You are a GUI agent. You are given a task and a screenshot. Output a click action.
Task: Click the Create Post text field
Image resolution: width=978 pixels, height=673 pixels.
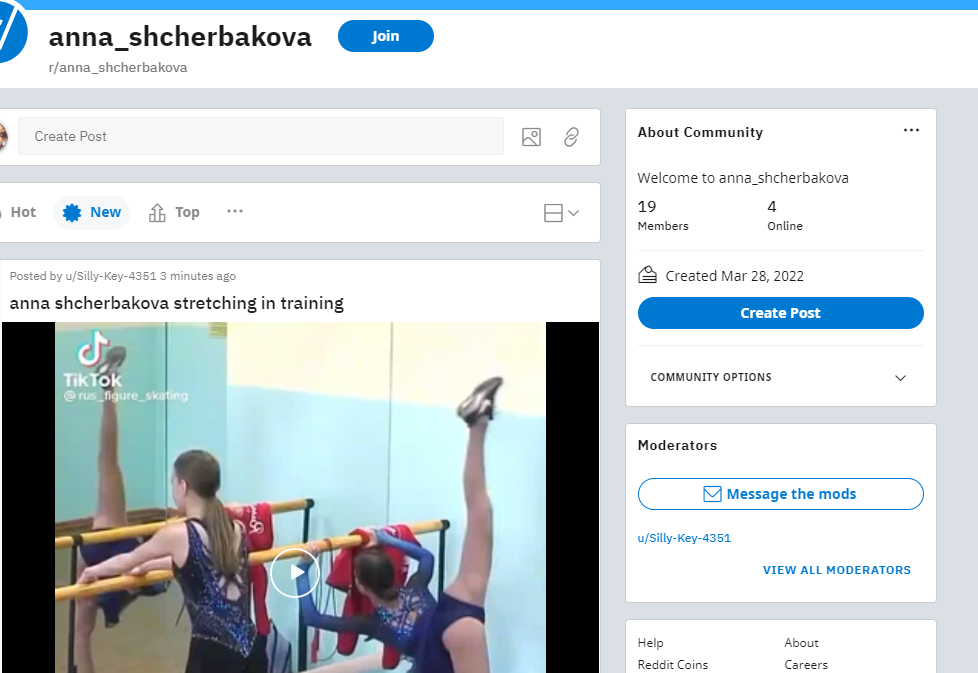261,137
